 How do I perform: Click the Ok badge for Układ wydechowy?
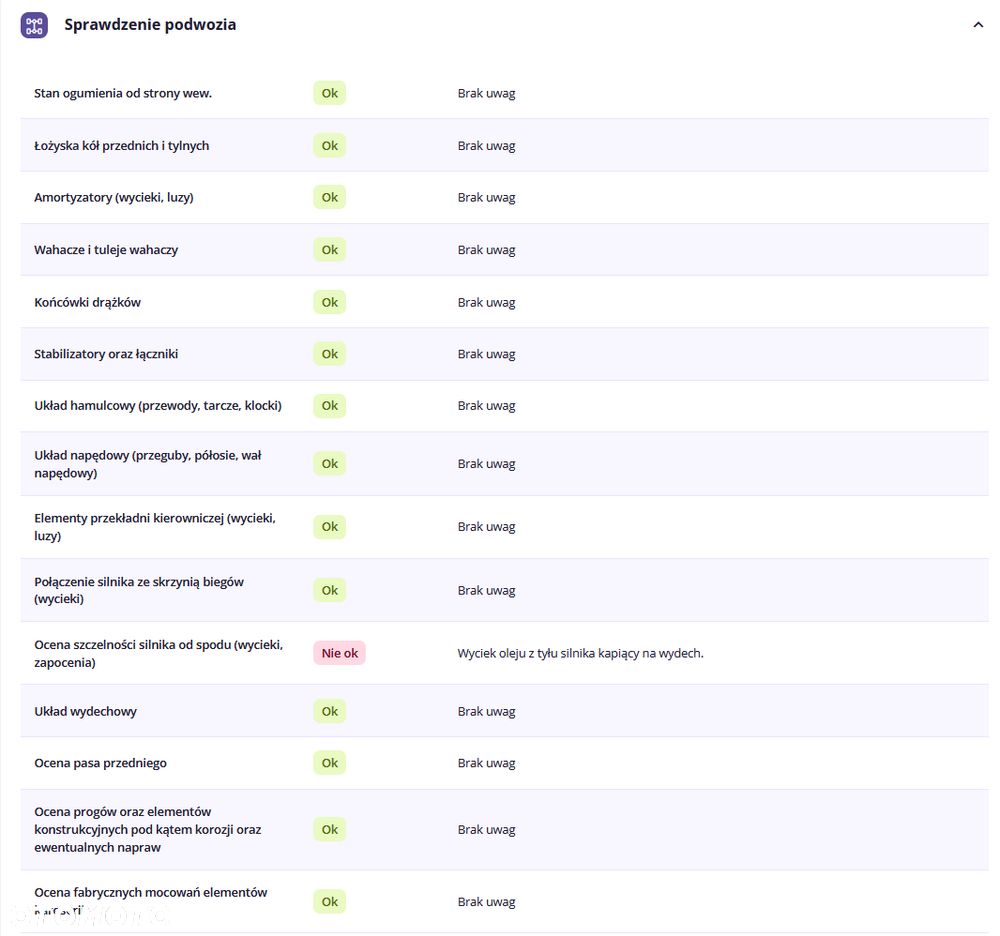[330, 712]
